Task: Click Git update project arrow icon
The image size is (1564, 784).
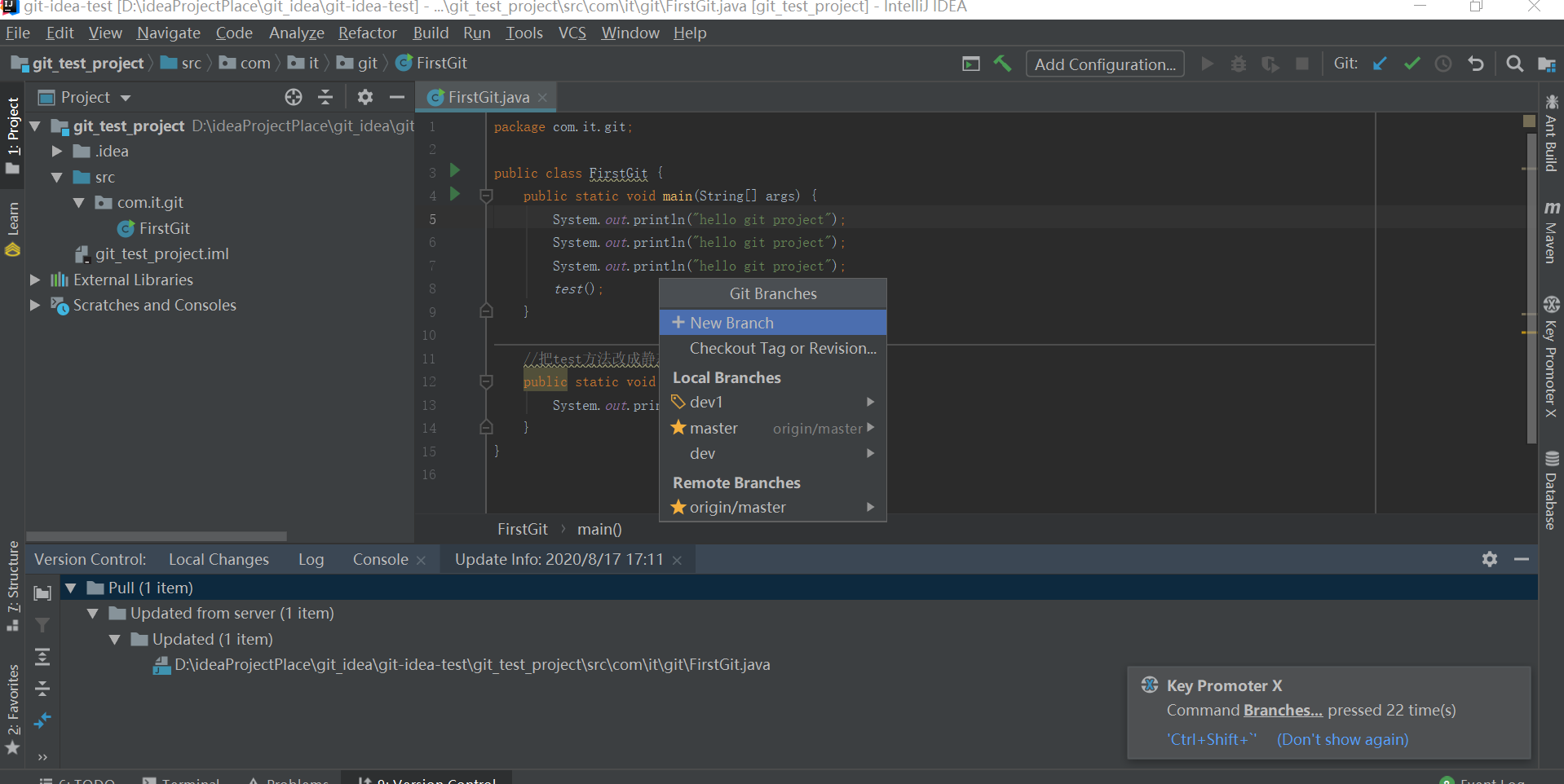Action: (1380, 64)
